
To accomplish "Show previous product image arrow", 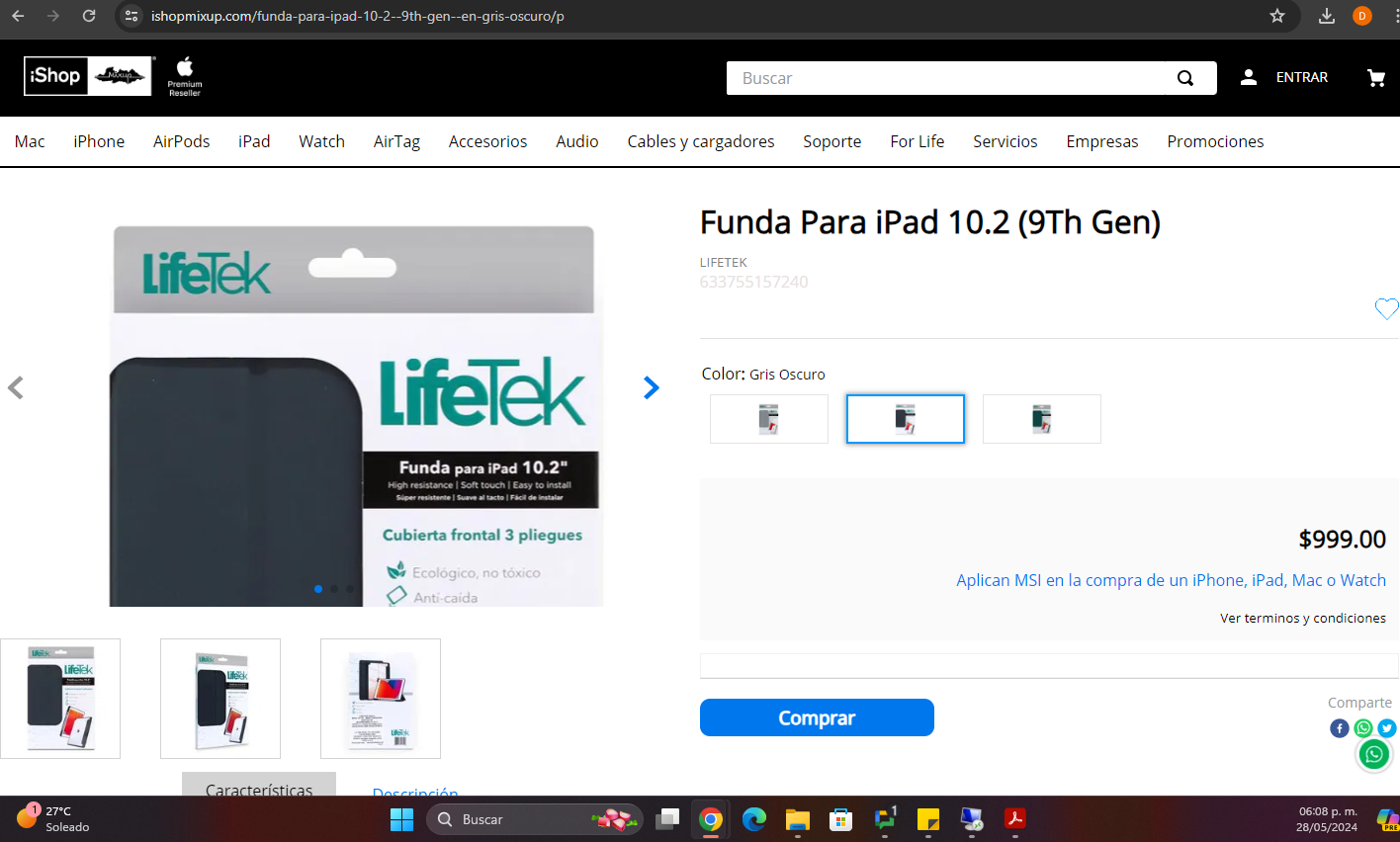I will (x=16, y=387).
